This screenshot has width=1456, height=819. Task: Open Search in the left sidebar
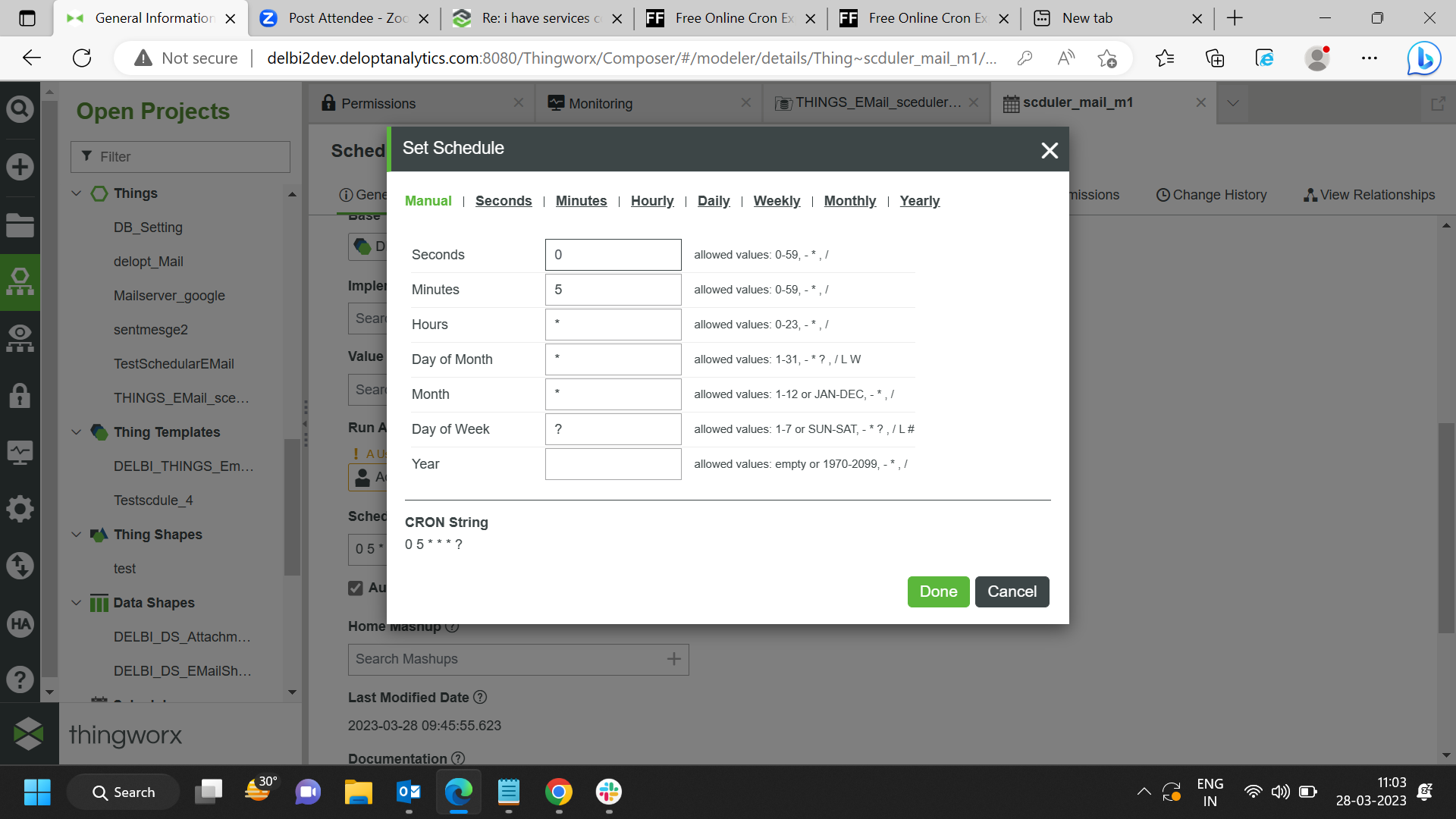coord(20,108)
